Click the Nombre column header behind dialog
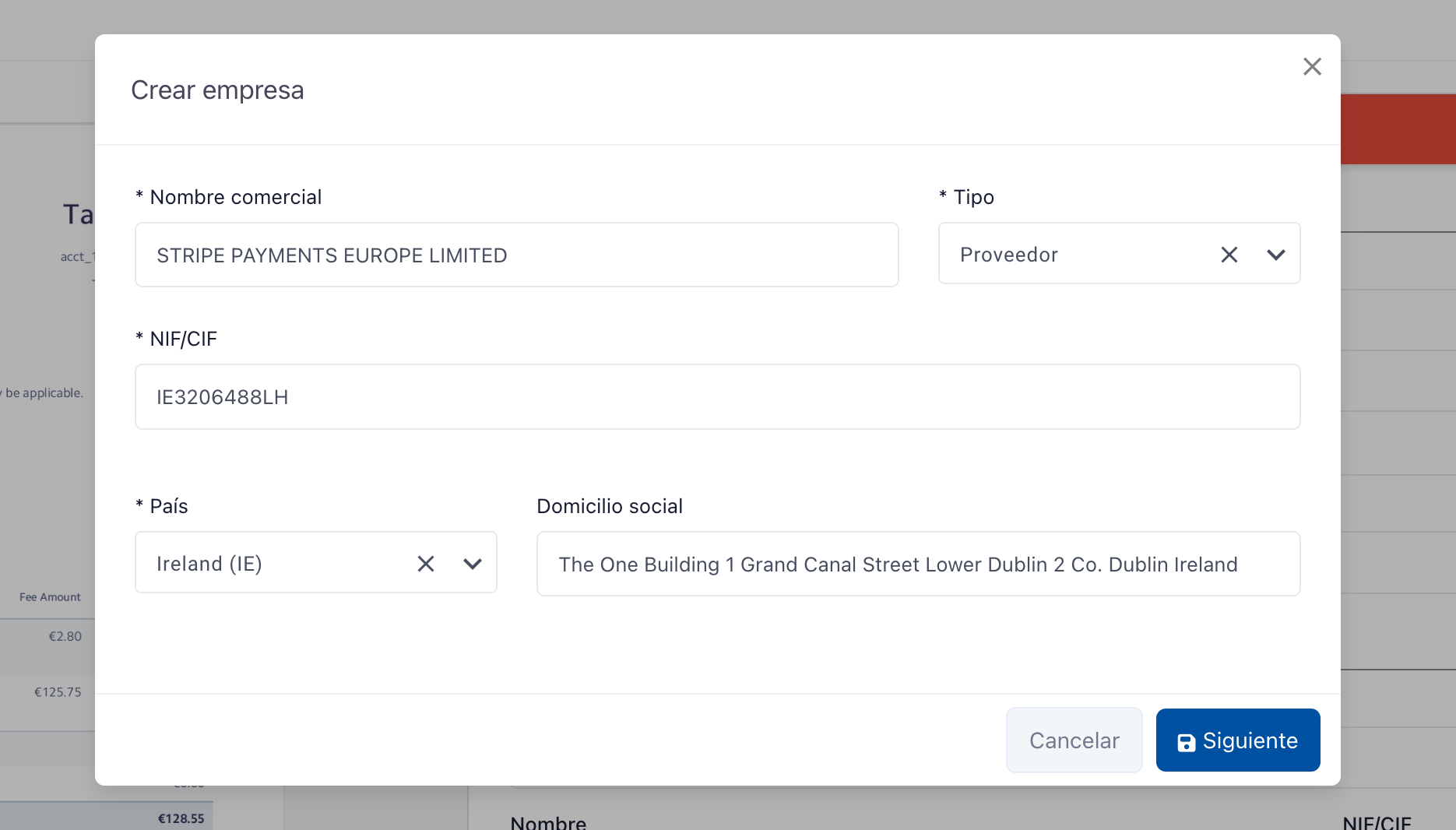This screenshot has width=1456, height=830. click(548, 822)
